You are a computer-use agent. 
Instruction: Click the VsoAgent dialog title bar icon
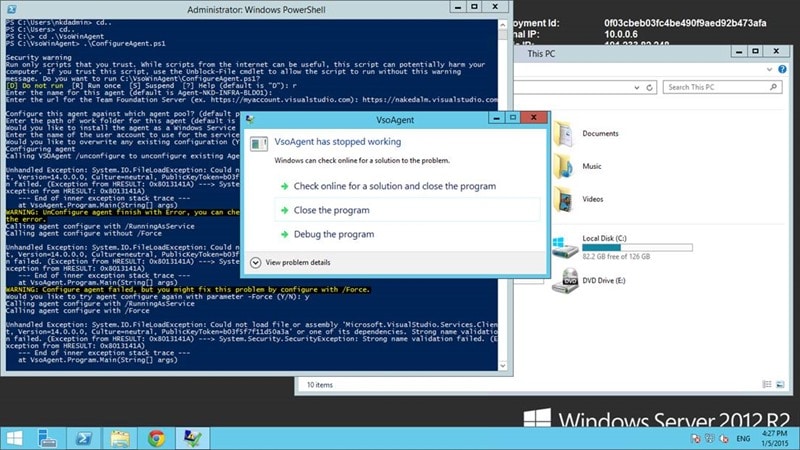[x=250, y=119]
